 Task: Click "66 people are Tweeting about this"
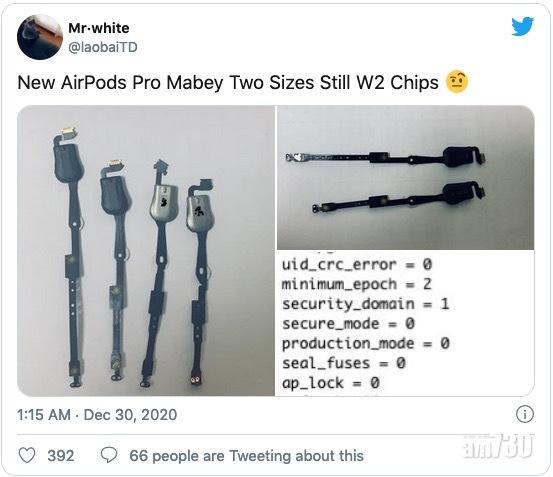pos(246,455)
